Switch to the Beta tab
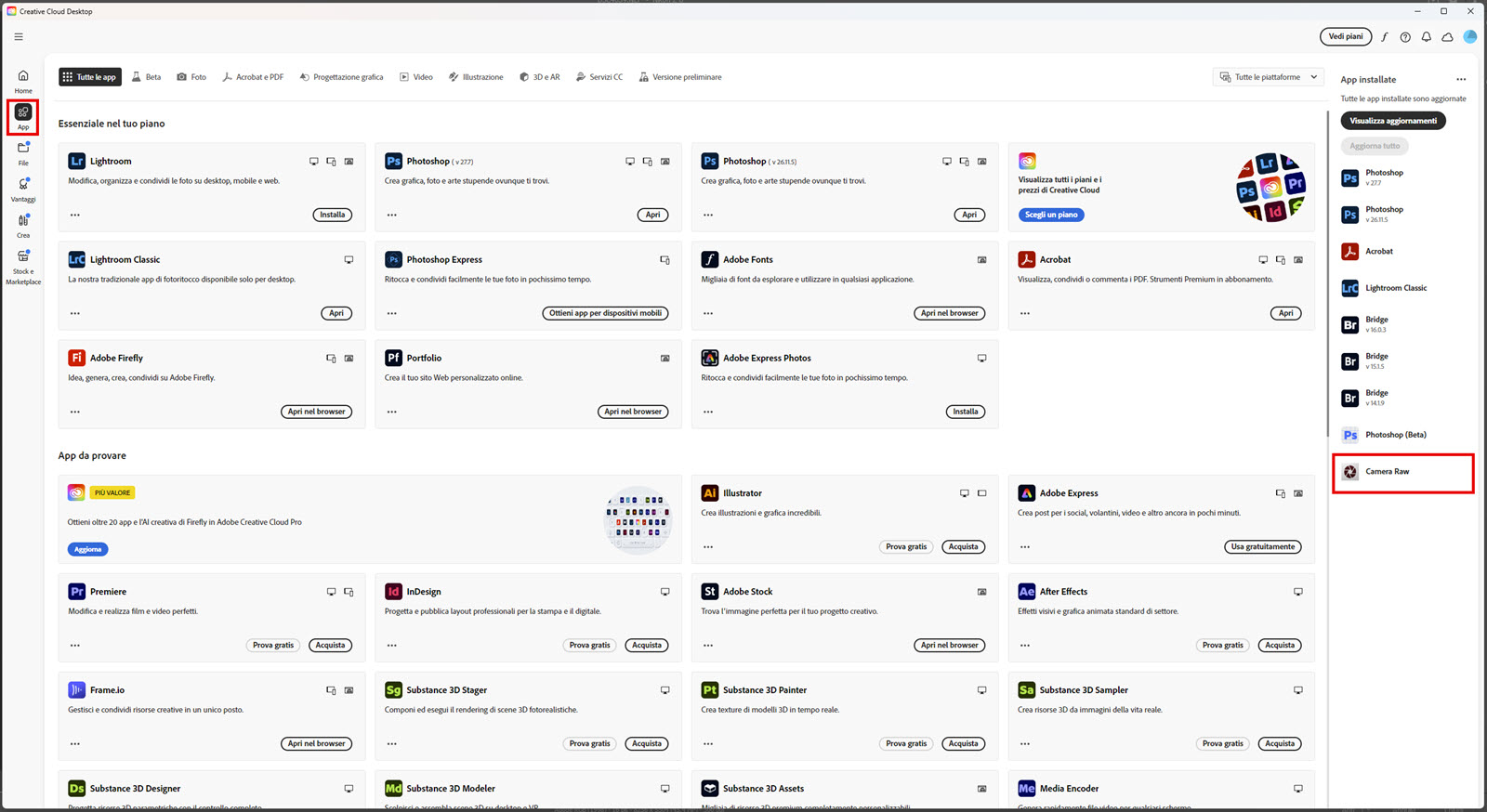This screenshot has height=812, width=1487. pyautogui.click(x=146, y=77)
